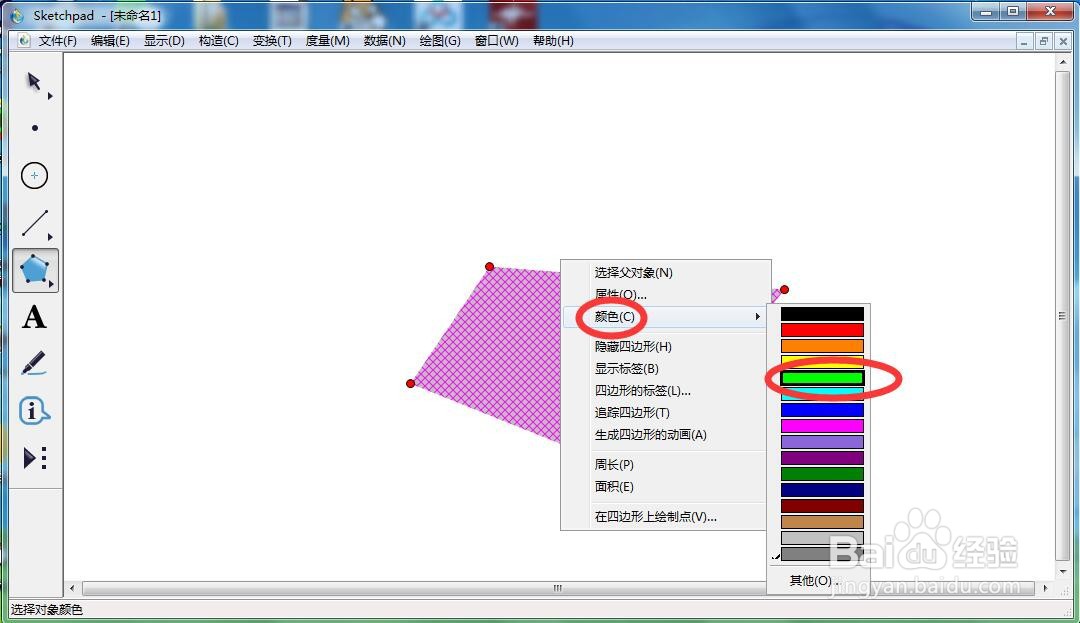Open the 绘图(G) menu
1080x623 pixels.
pos(439,41)
